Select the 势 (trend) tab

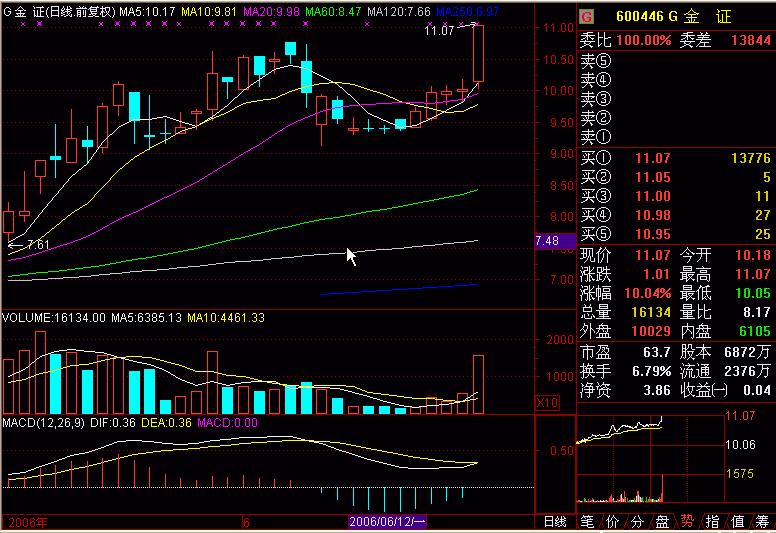tap(687, 521)
